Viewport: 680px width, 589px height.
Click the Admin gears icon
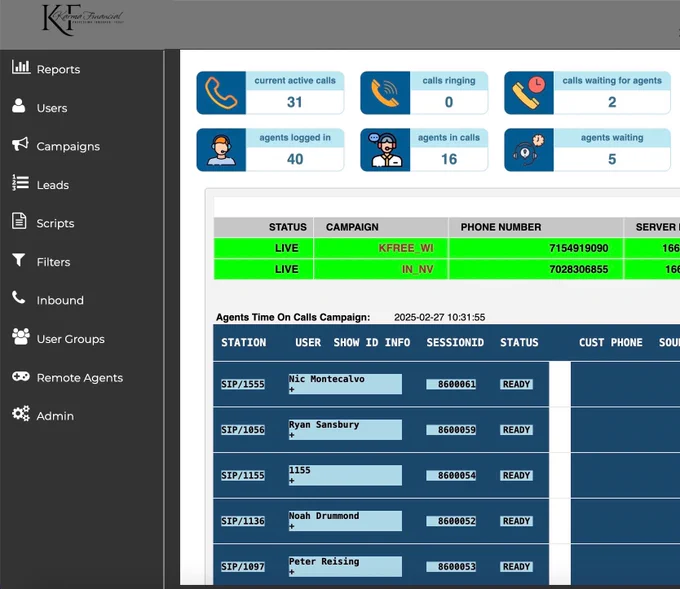pyautogui.click(x=20, y=413)
